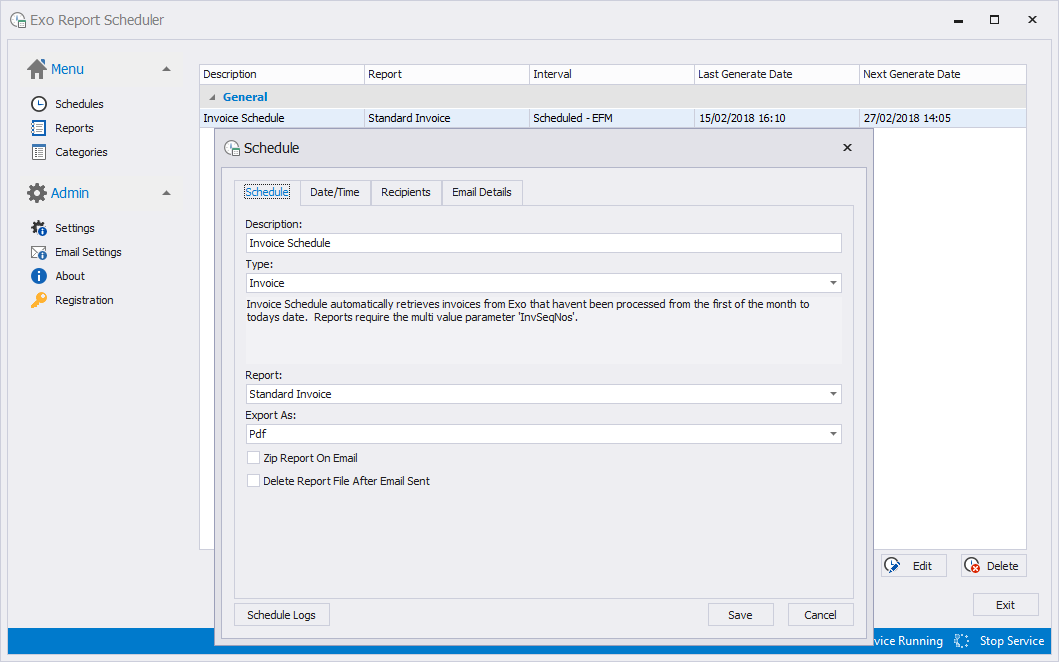Viewport: 1059px width, 662px height.
Task: Open Settings via the gears icon
Action: point(39,228)
